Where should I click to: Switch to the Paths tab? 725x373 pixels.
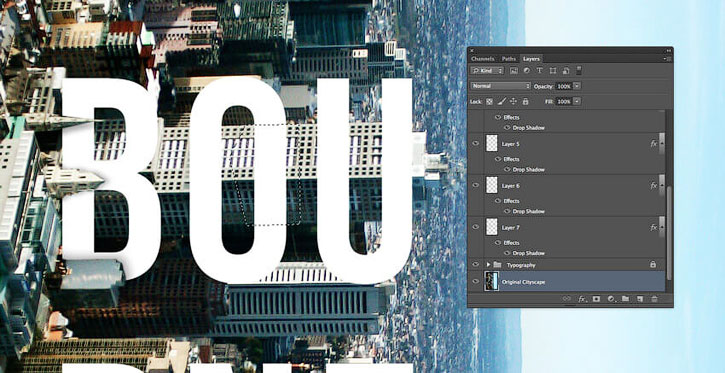click(x=509, y=59)
